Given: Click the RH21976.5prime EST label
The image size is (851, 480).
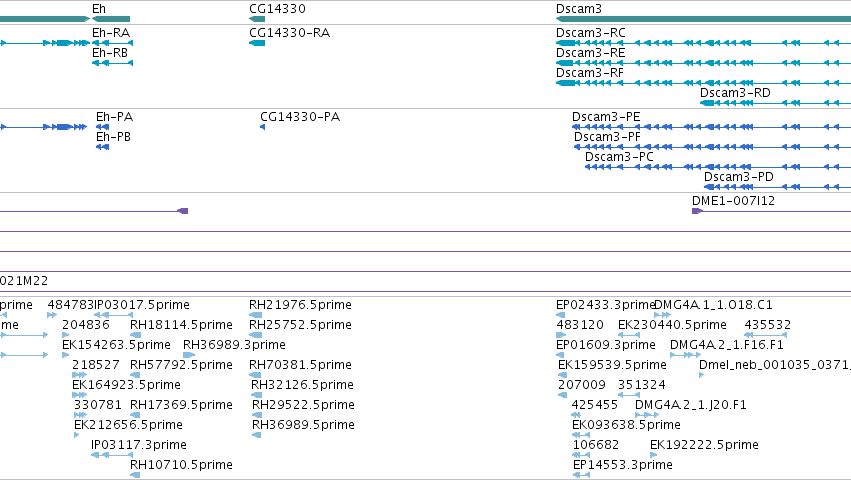Looking at the screenshot, I should click(300, 305).
